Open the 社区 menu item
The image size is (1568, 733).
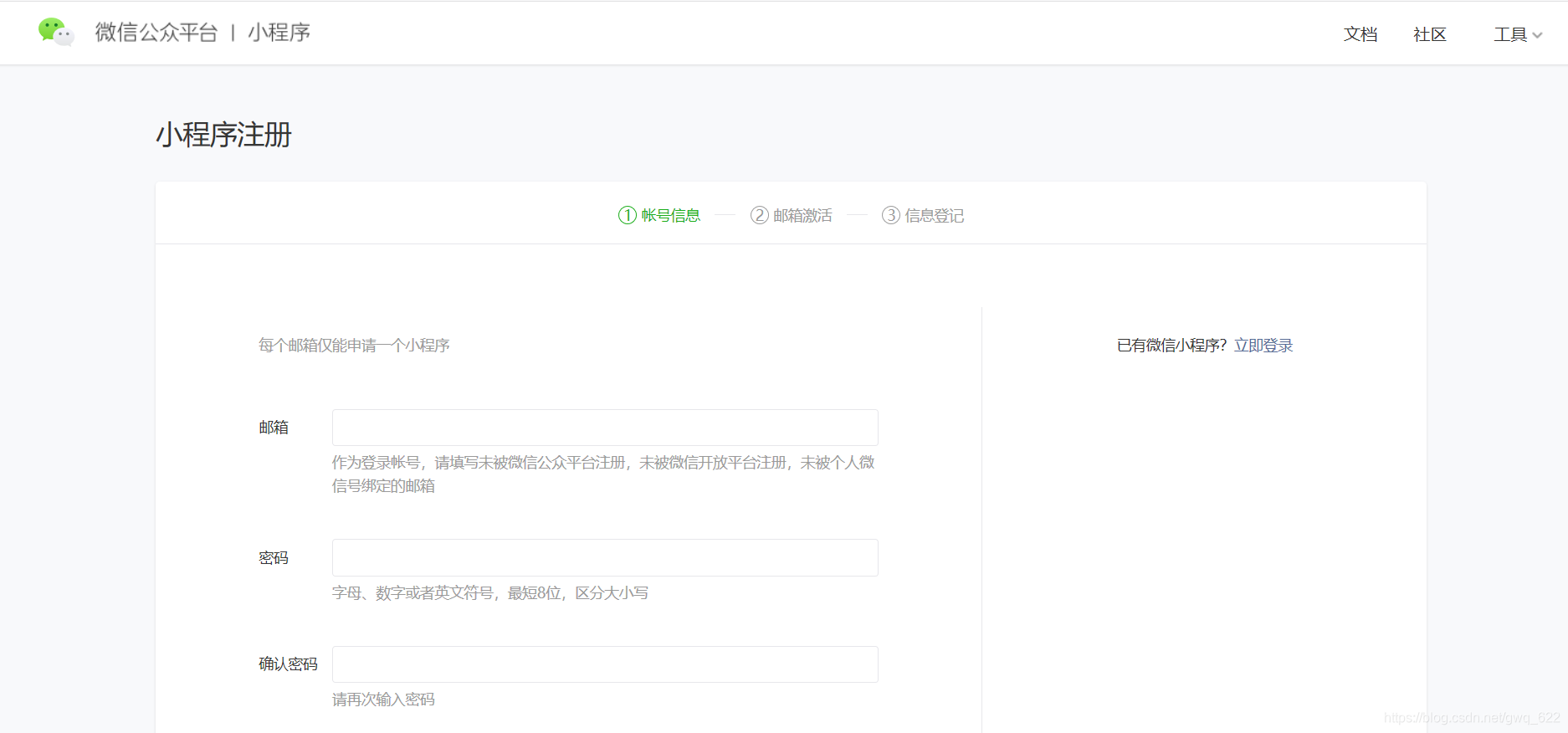point(1430,34)
